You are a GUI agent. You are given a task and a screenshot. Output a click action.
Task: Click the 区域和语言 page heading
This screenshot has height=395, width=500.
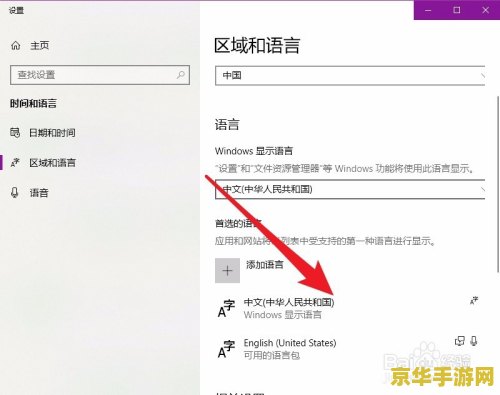click(257, 46)
